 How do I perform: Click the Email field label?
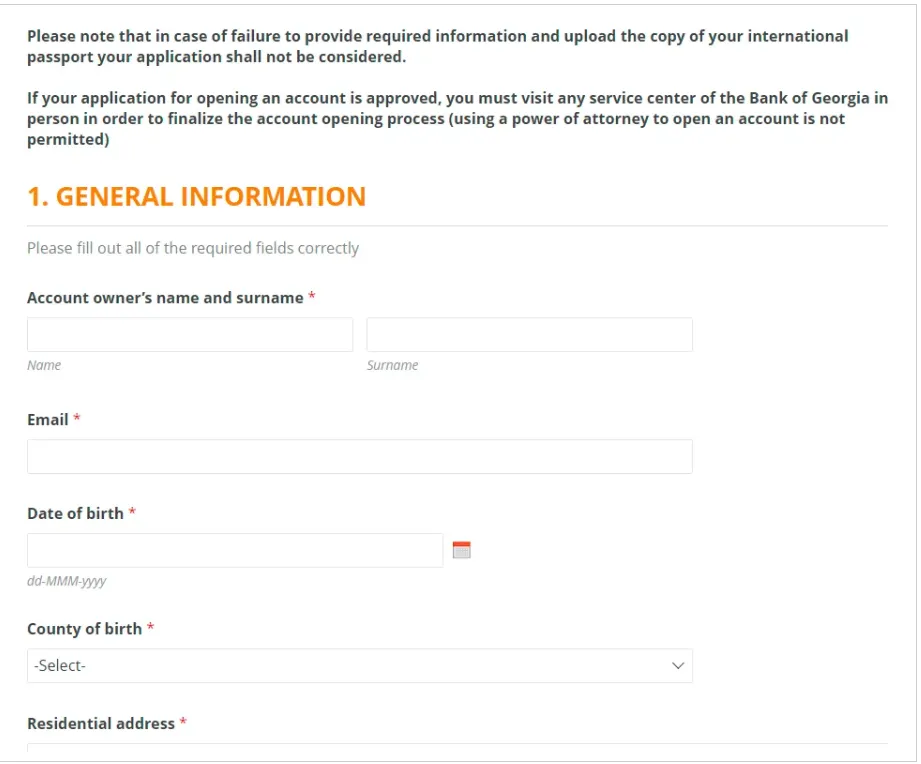point(48,420)
